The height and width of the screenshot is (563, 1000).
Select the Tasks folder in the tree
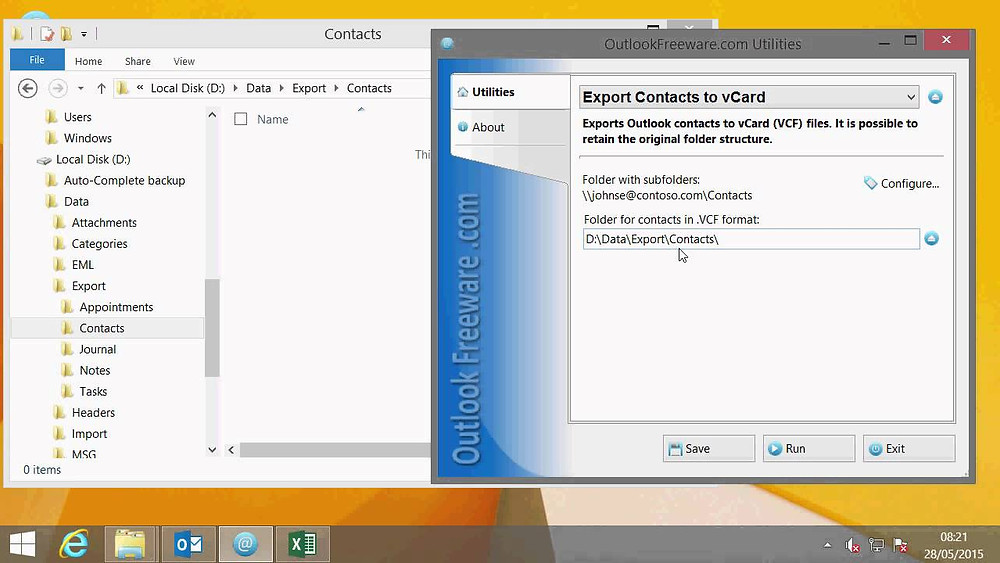[x=92, y=391]
